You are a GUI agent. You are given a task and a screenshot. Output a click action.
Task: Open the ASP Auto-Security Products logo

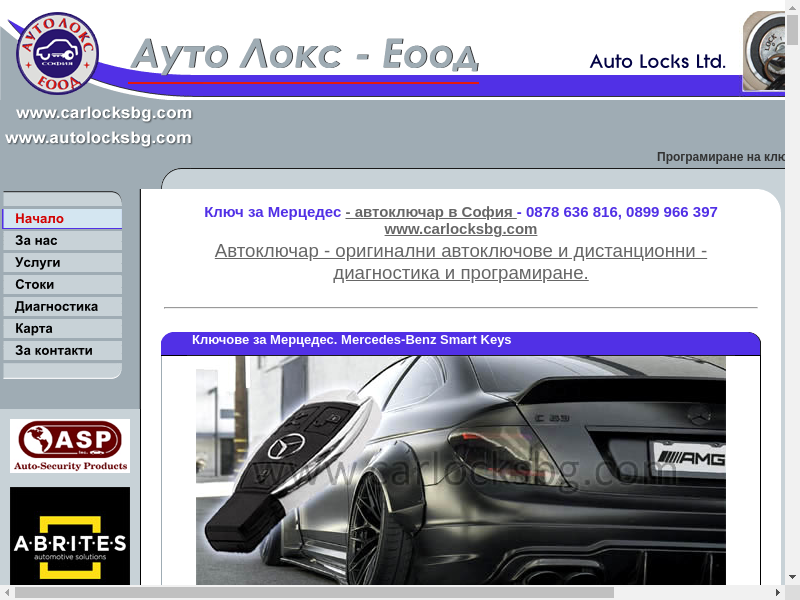point(70,446)
